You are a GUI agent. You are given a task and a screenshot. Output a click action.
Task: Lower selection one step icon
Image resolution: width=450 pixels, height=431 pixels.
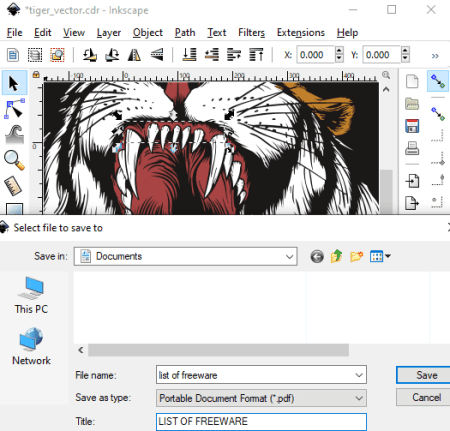click(211, 55)
